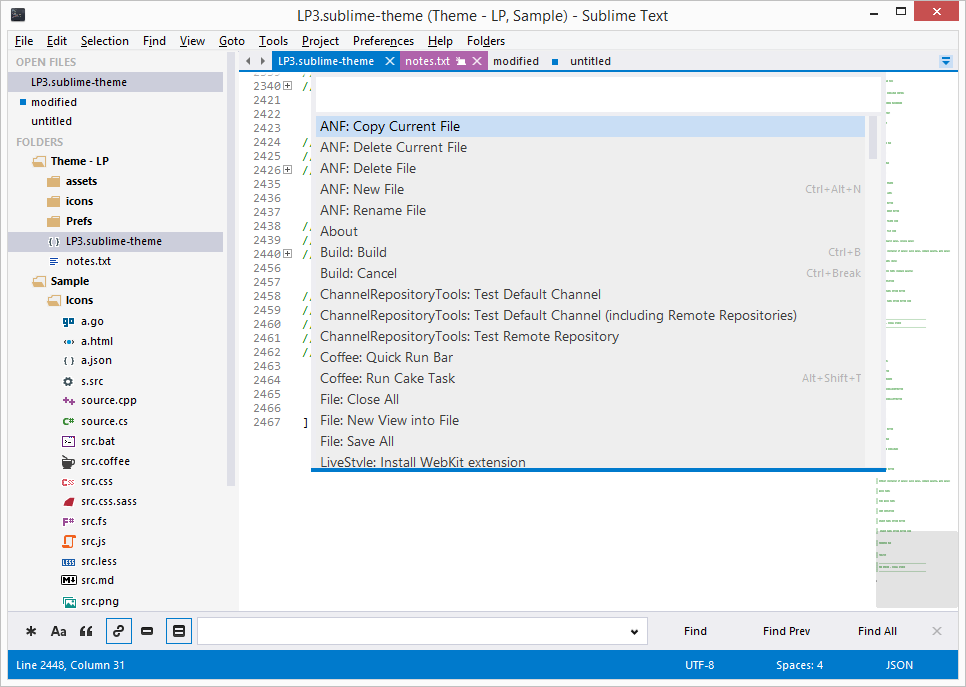Expand the icons folder under Theme - LP
966x687 pixels.
coord(54,201)
